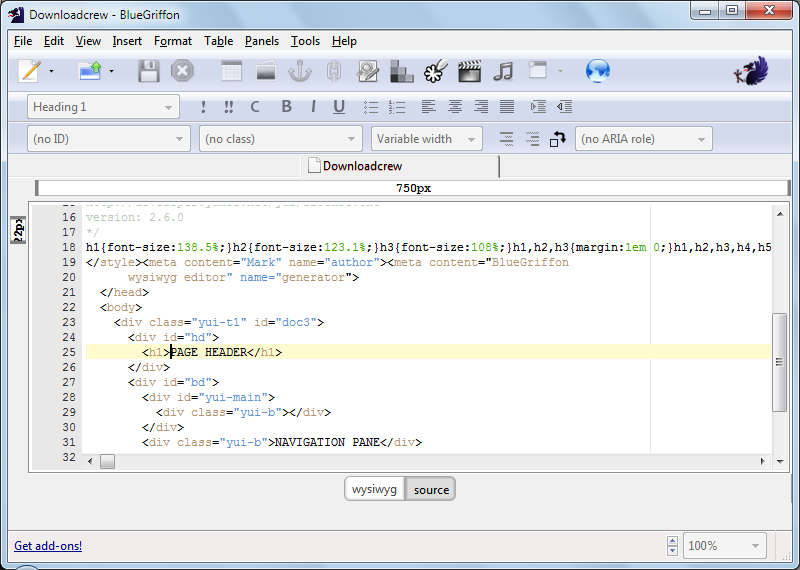Open the (no class) dropdown
Screen dimensions: 800x570
point(281,139)
